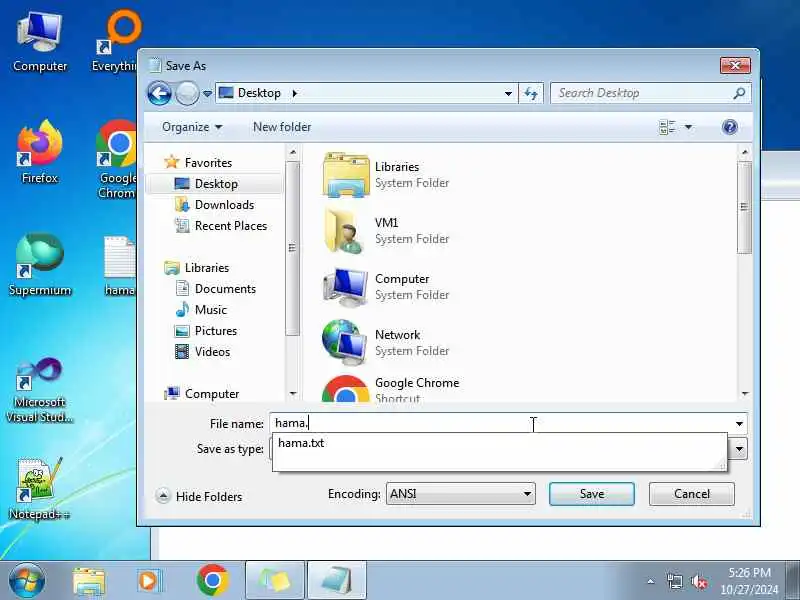This screenshot has height=600, width=800.
Task: Click the Forward navigation arrow button
Action: (x=187, y=93)
